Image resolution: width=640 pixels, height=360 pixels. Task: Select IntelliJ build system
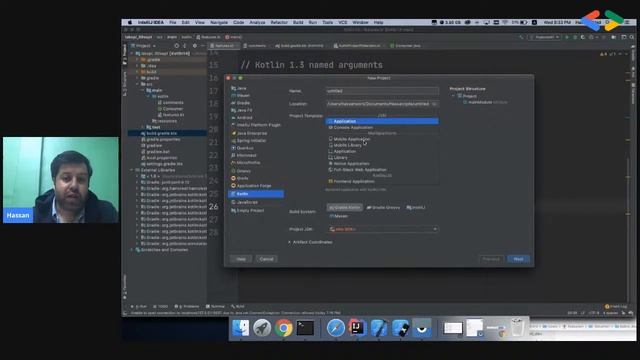pos(416,207)
